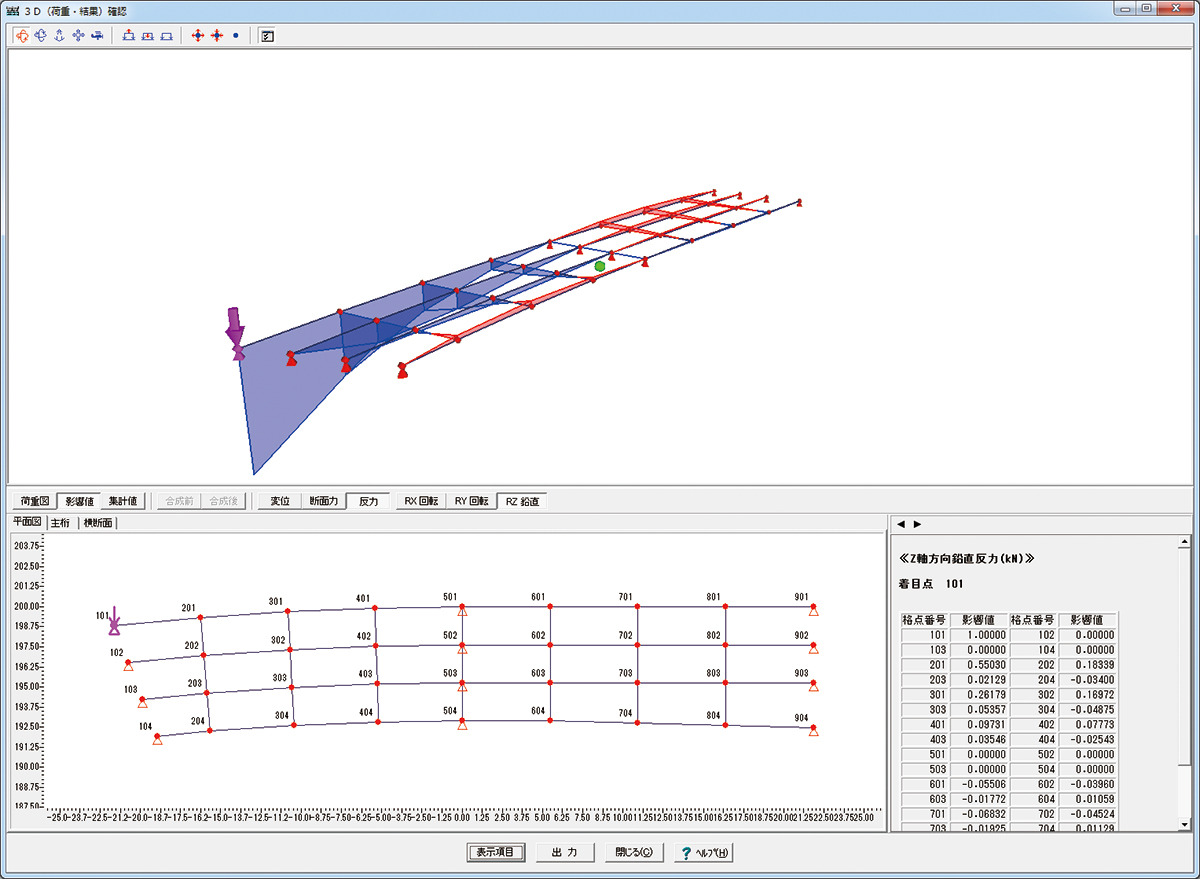Open the checklist display settings icon
The image size is (1200, 879).
point(267,35)
